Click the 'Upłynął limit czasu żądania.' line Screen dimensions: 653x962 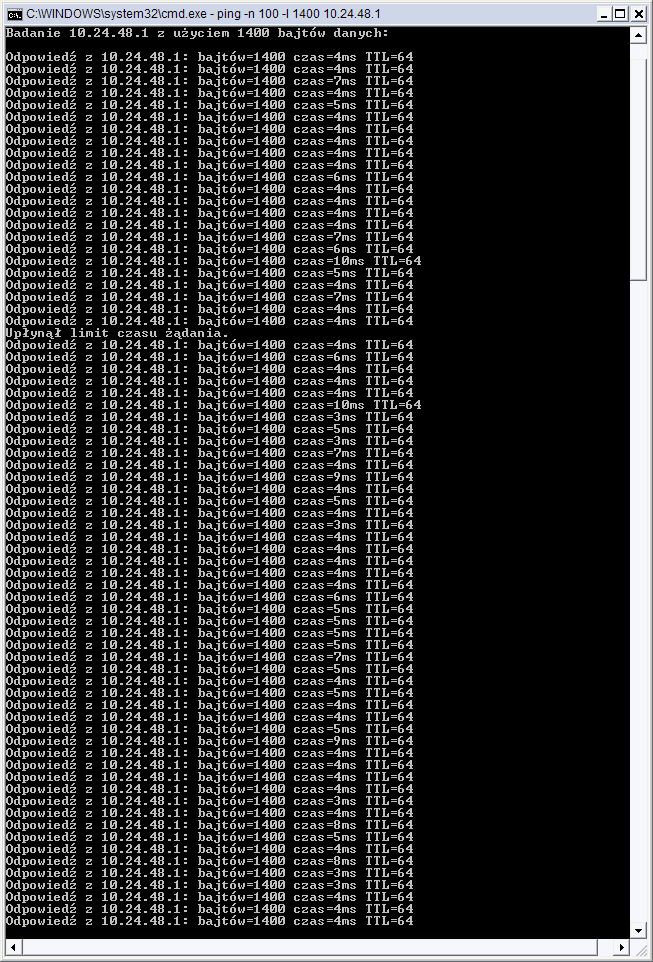click(117, 333)
